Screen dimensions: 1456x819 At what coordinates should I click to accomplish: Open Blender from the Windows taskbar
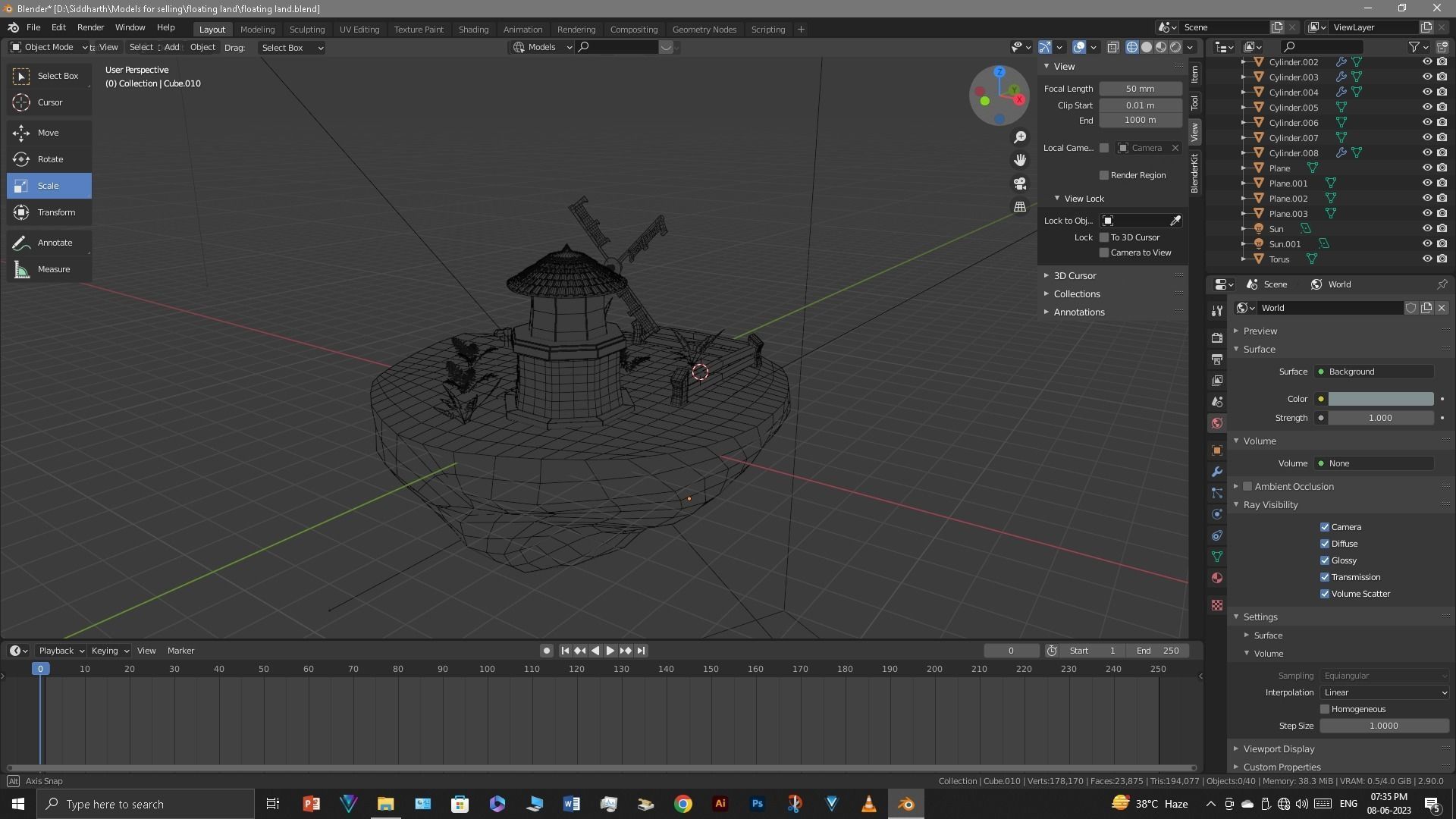905,804
